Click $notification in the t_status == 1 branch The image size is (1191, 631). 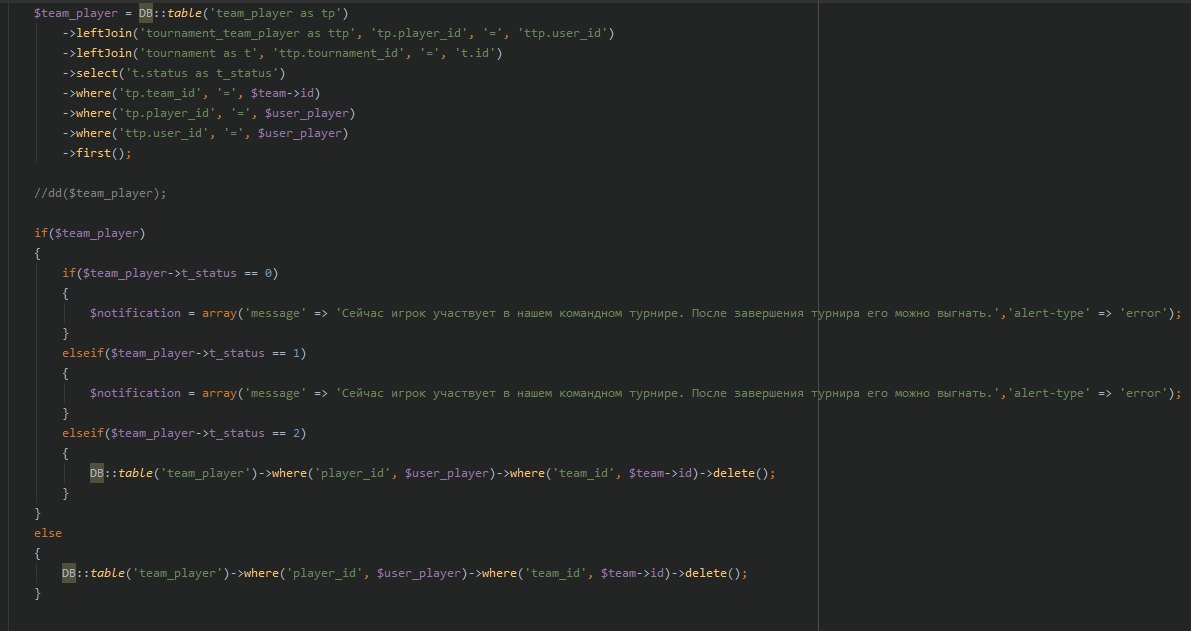coord(135,393)
